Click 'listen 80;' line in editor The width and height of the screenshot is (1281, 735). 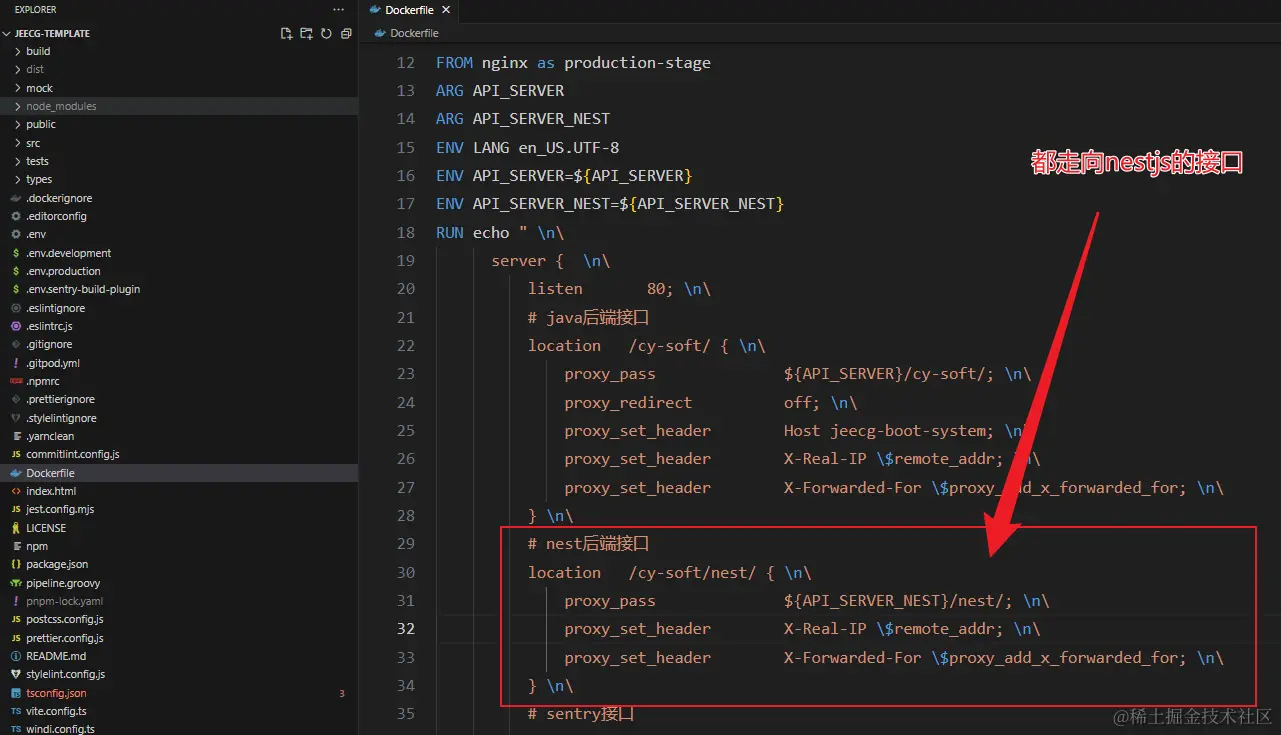tap(619, 289)
